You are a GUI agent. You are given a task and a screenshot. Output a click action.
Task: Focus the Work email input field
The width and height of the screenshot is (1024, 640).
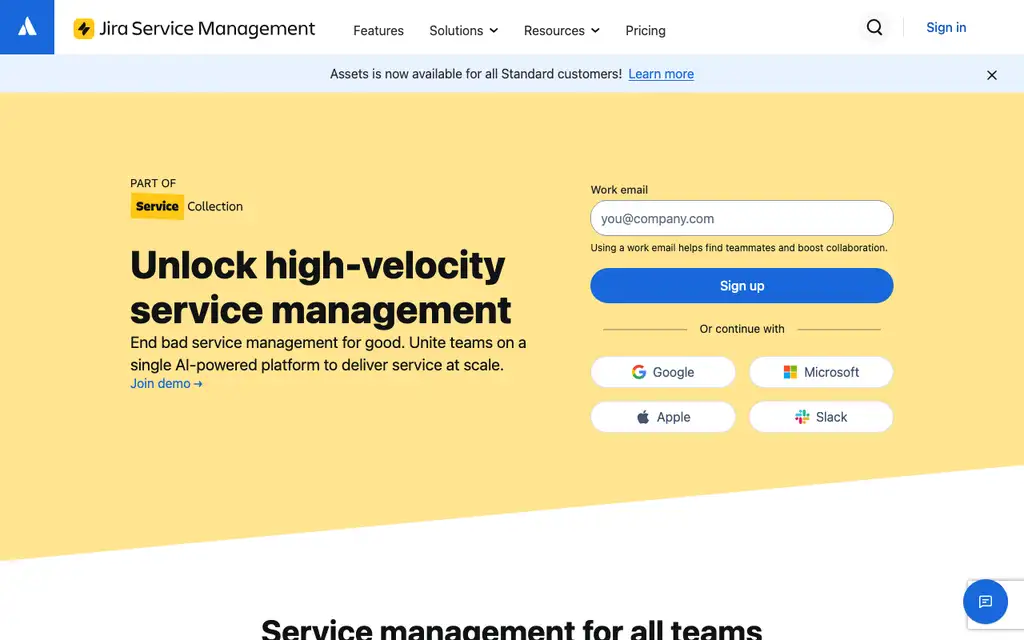coord(741,218)
